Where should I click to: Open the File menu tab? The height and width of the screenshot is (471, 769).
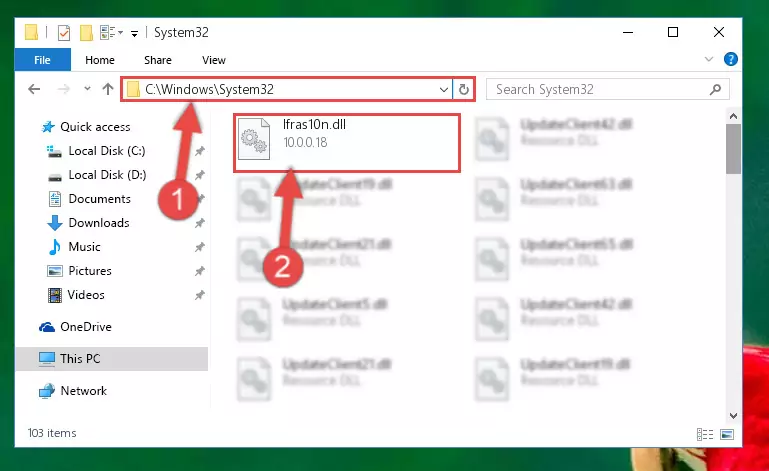pyautogui.click(x=43, y=60)
